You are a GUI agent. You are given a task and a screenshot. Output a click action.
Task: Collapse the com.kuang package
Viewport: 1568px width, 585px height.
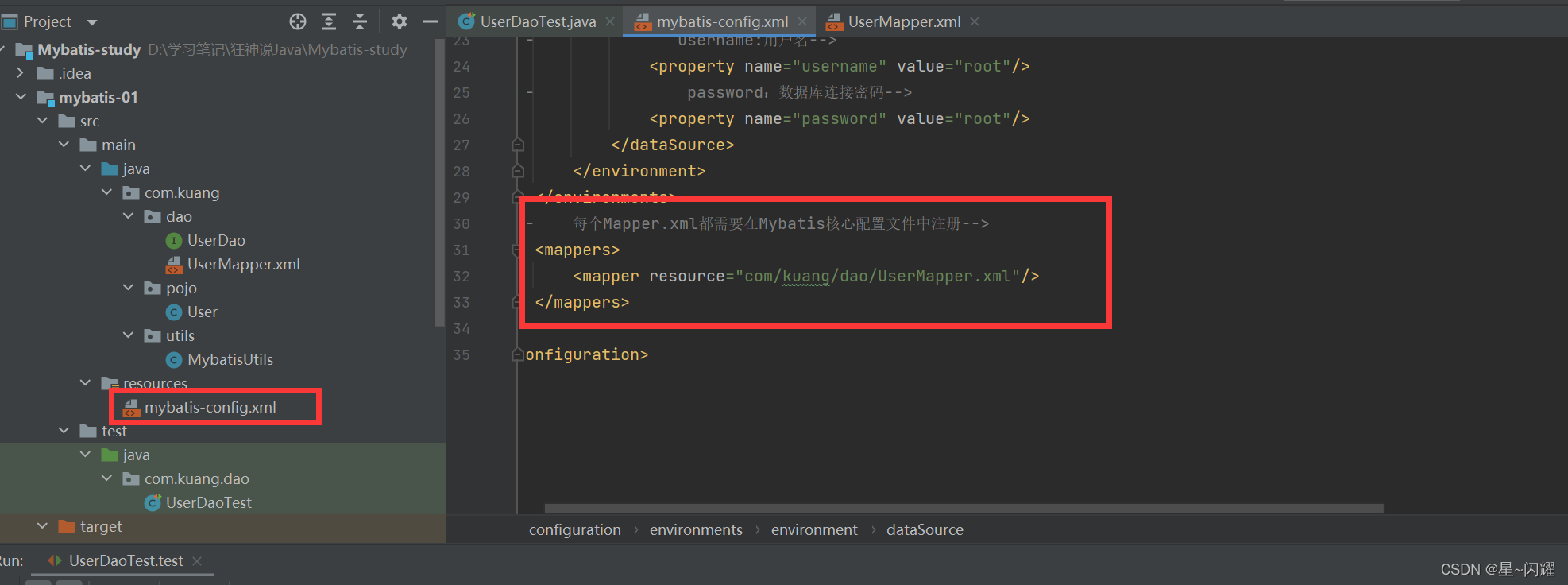(x=106, y=192)
